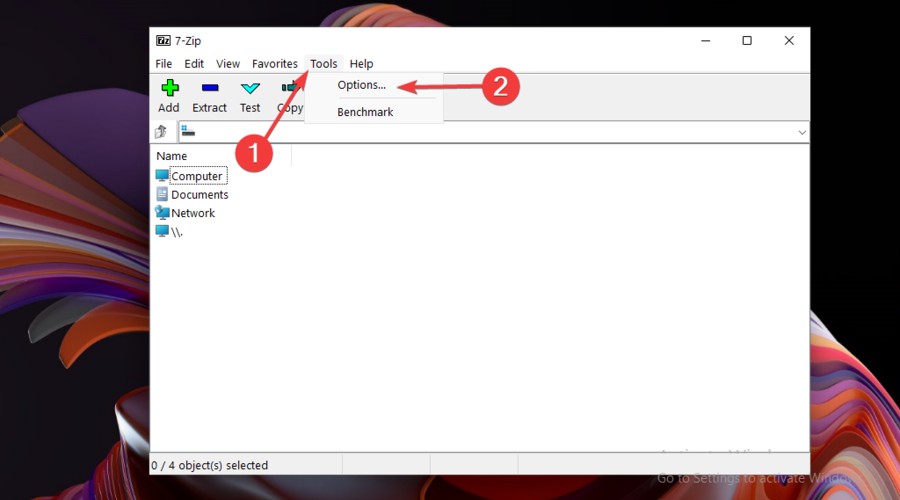Click the Extract toolbar icon
The height and width of the screenshot is (500, 900).
(210, 88)
